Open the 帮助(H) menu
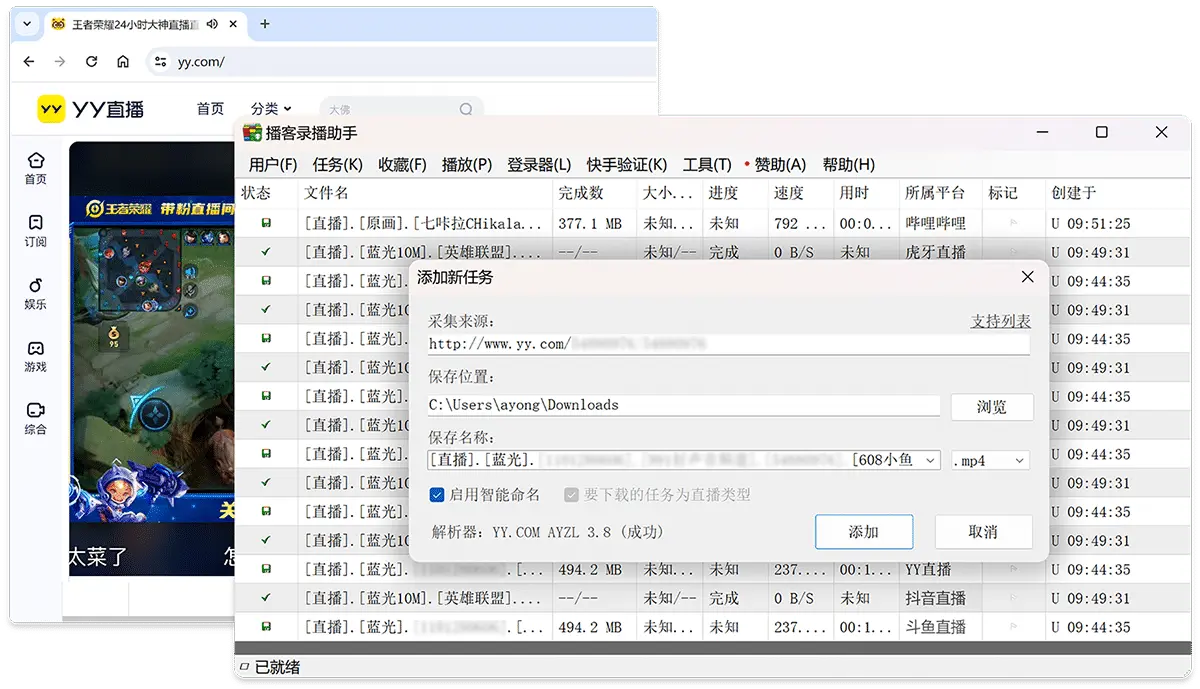Screen dimensions: 1200x689 pos(848,165)
